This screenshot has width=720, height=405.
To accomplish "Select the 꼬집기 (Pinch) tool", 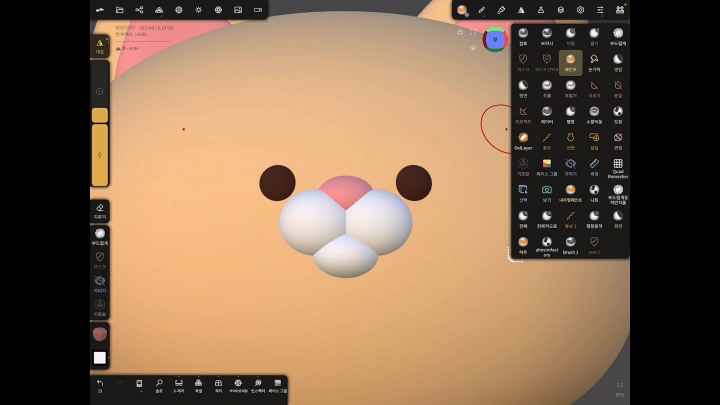I will (570, 89).
